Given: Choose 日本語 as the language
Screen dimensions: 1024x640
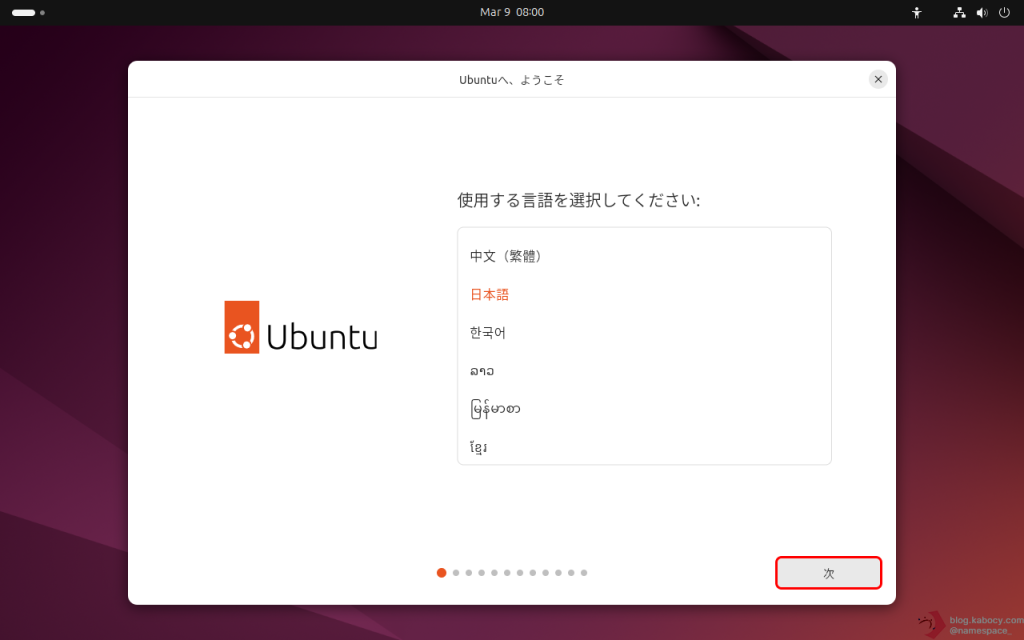Looking at the screenshot, I should click(x=490, y=294).
